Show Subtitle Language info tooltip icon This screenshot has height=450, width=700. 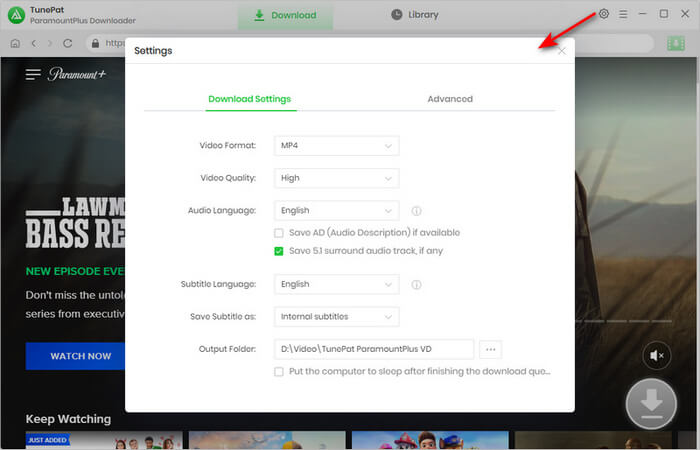pyautogui.click(x=416, y=284)
